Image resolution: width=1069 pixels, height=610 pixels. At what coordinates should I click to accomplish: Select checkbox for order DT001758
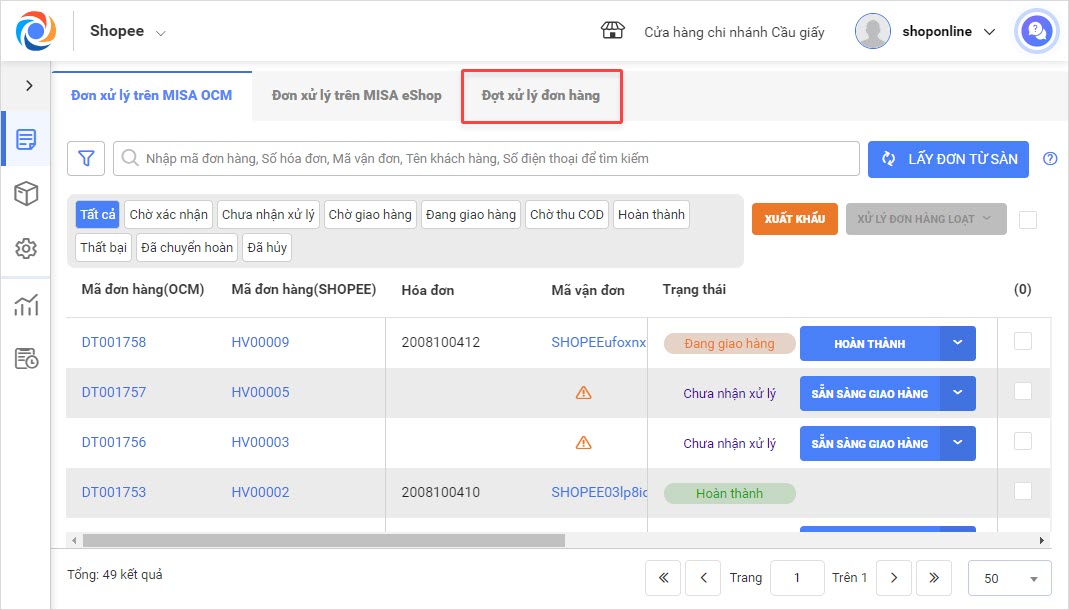point(1023,341)
